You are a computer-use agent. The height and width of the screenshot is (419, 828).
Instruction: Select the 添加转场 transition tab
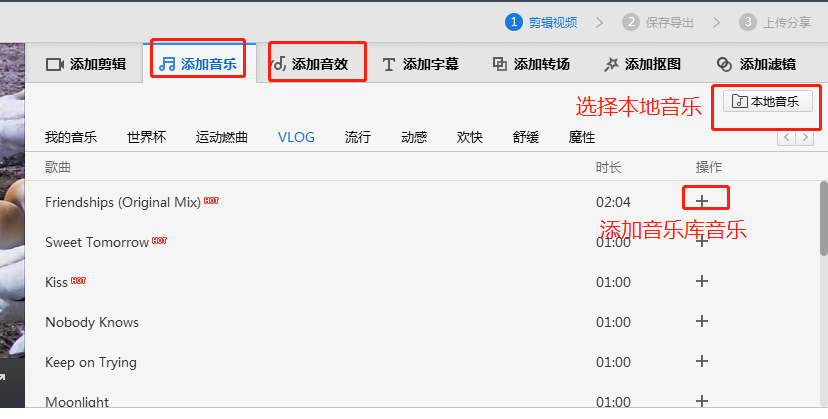click(x=531, y=64)
